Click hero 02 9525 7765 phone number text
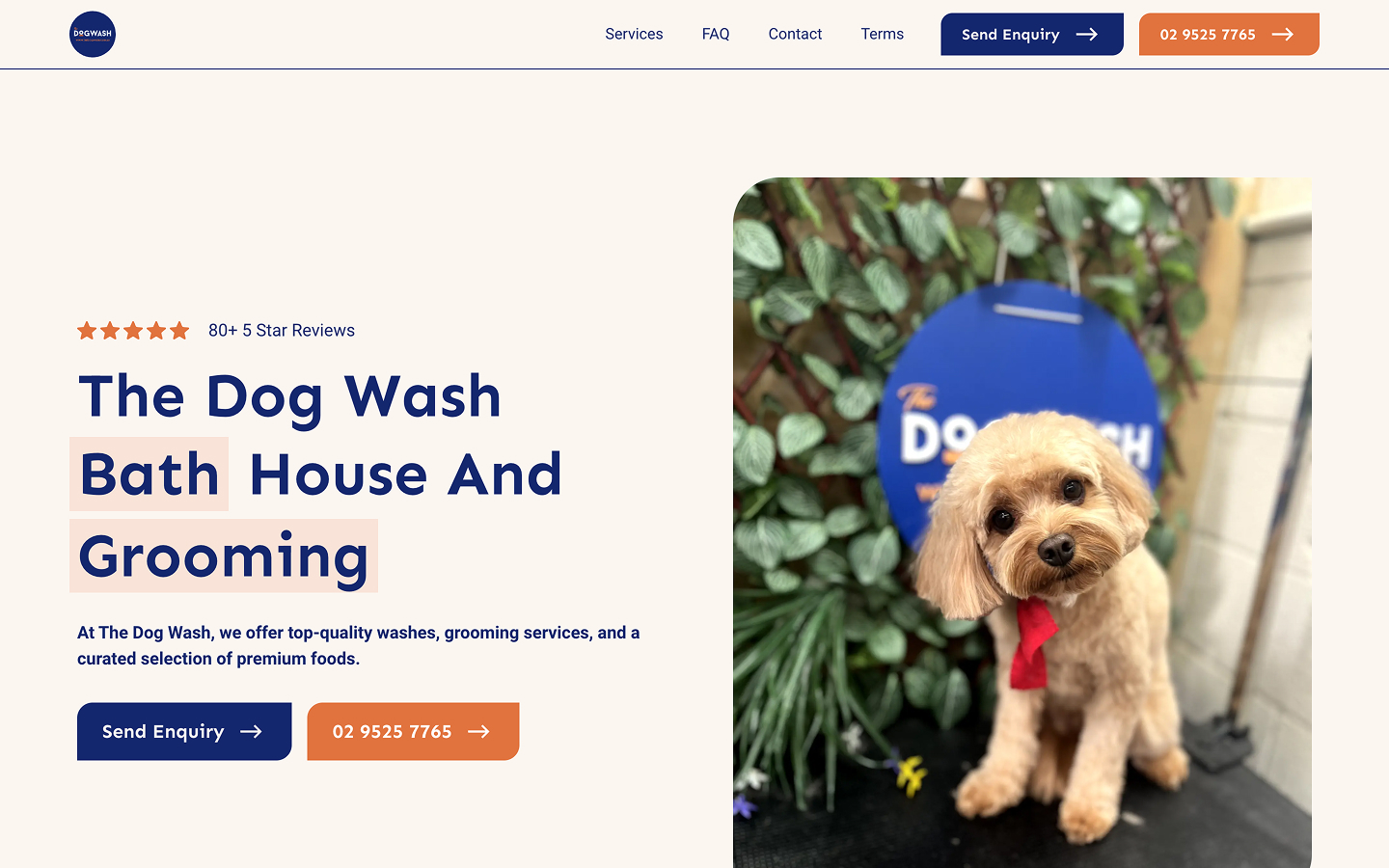 click(x=392, y=732)
